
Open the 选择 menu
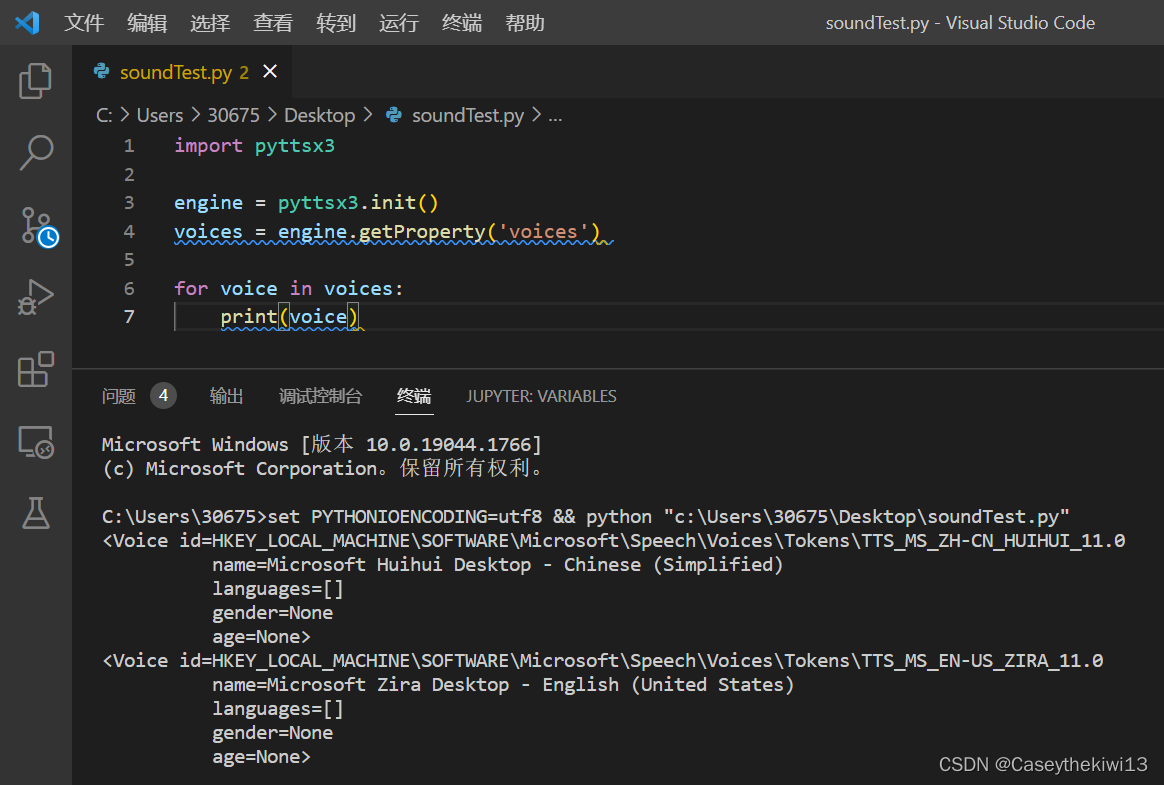[210, 23]
